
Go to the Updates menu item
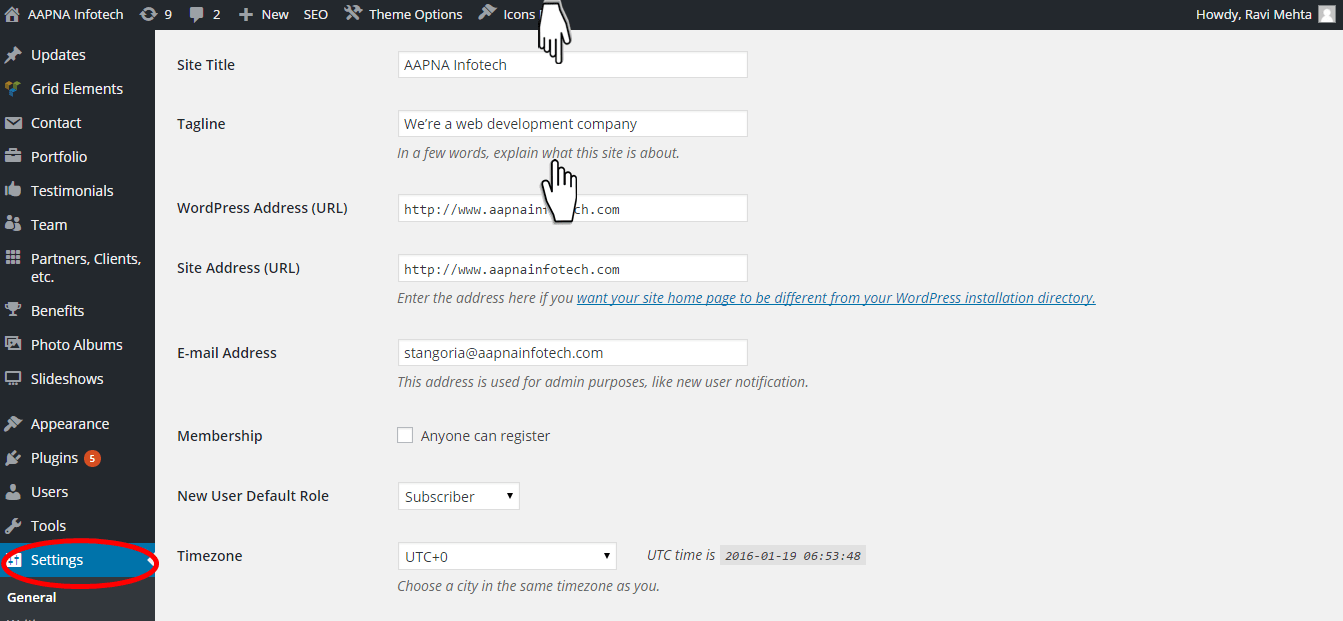coord(58,55)
